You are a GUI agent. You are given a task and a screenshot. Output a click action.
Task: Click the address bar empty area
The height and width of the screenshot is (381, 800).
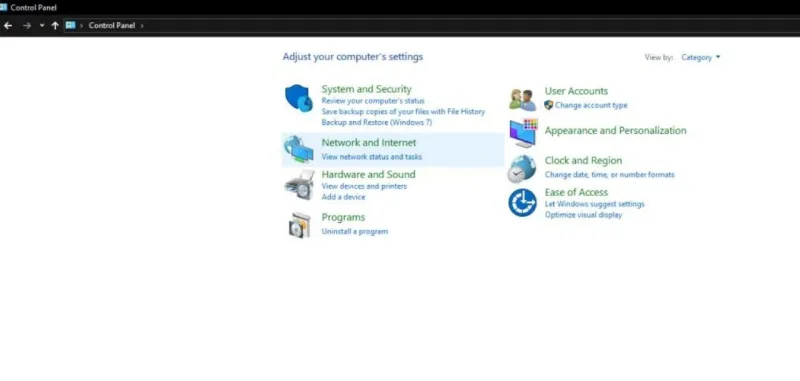pos(469,26)
